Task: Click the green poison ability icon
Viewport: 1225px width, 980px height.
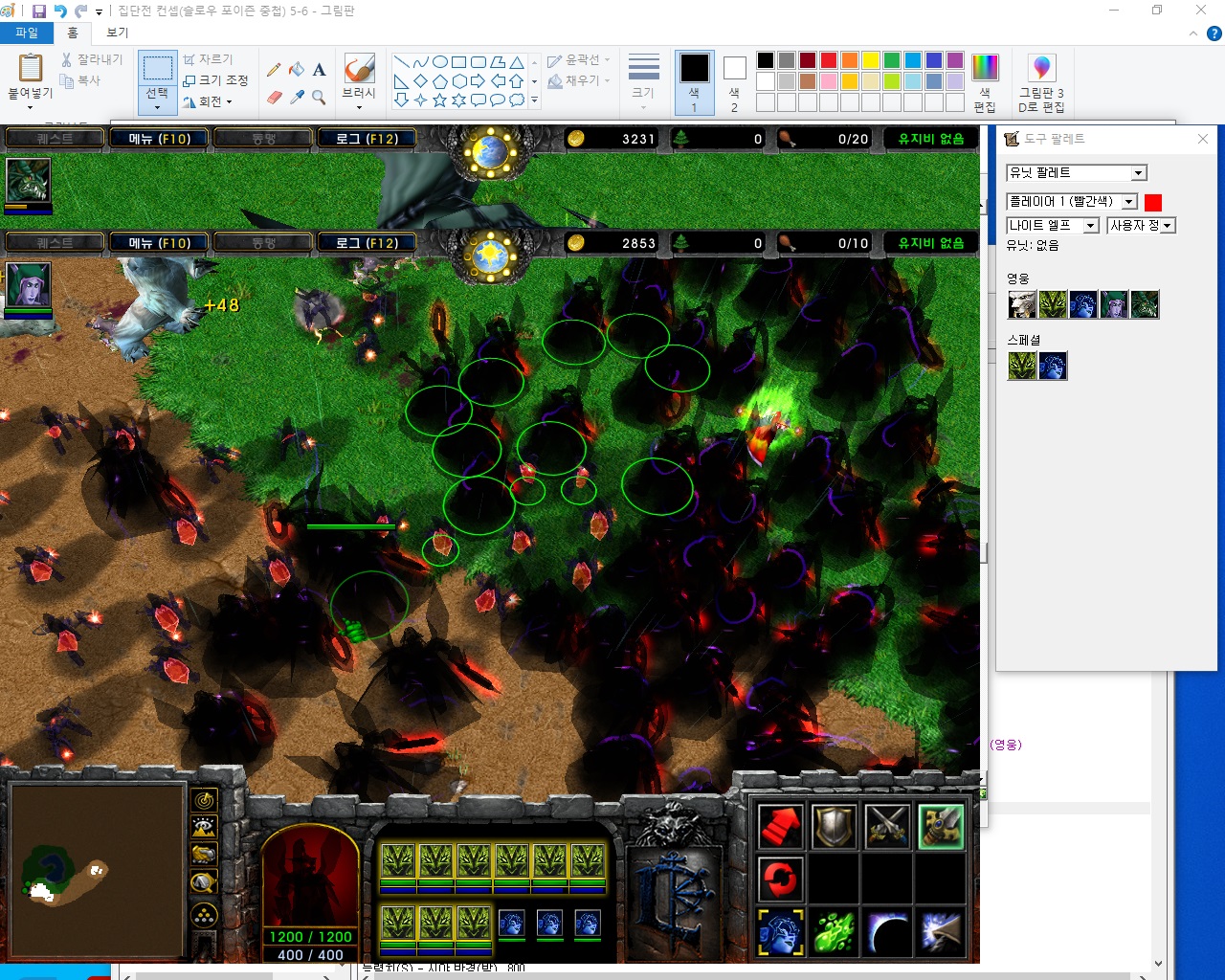Action: click(834, 932)
